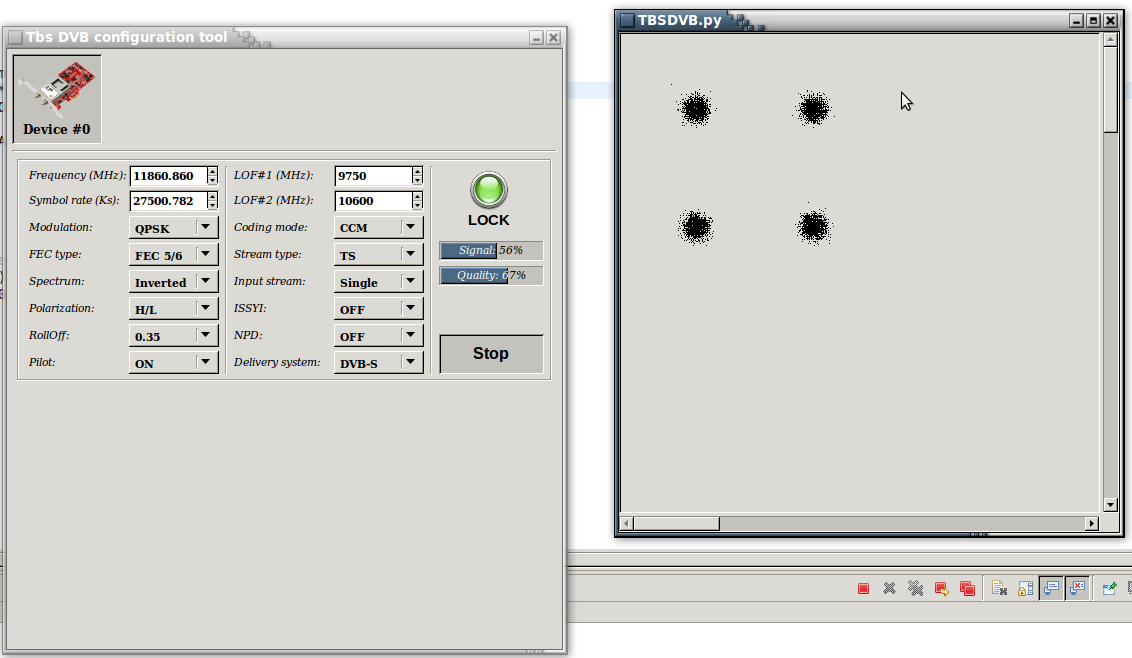The image size is (1132, 658).
Task: Toggle the Scroll Lock padlock icon
Action: tap(1025, 589)
